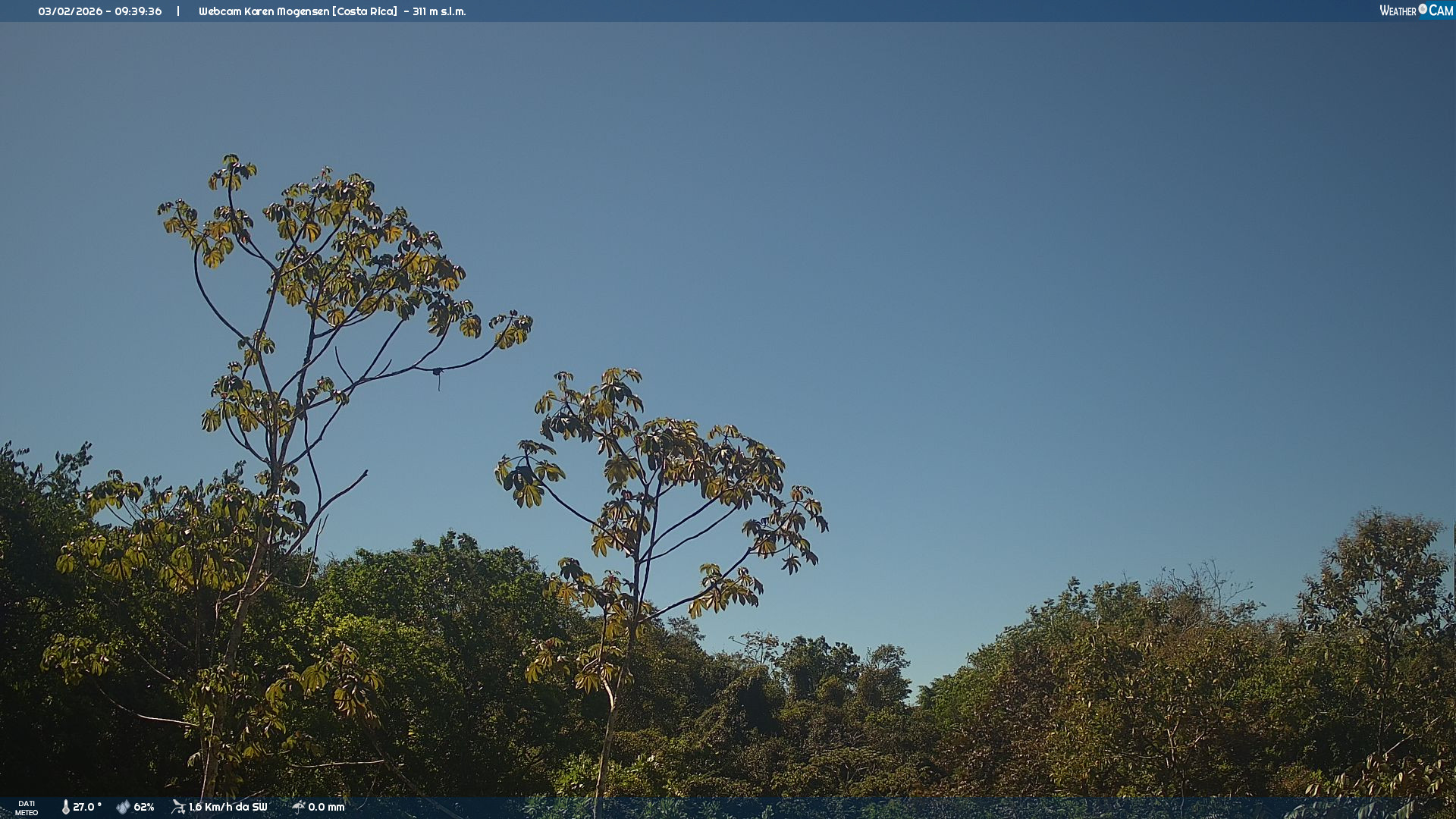Click the WeatherCam logo in the top corner
Viewport: 1456px width, 819px height.
pos(1416,11)
